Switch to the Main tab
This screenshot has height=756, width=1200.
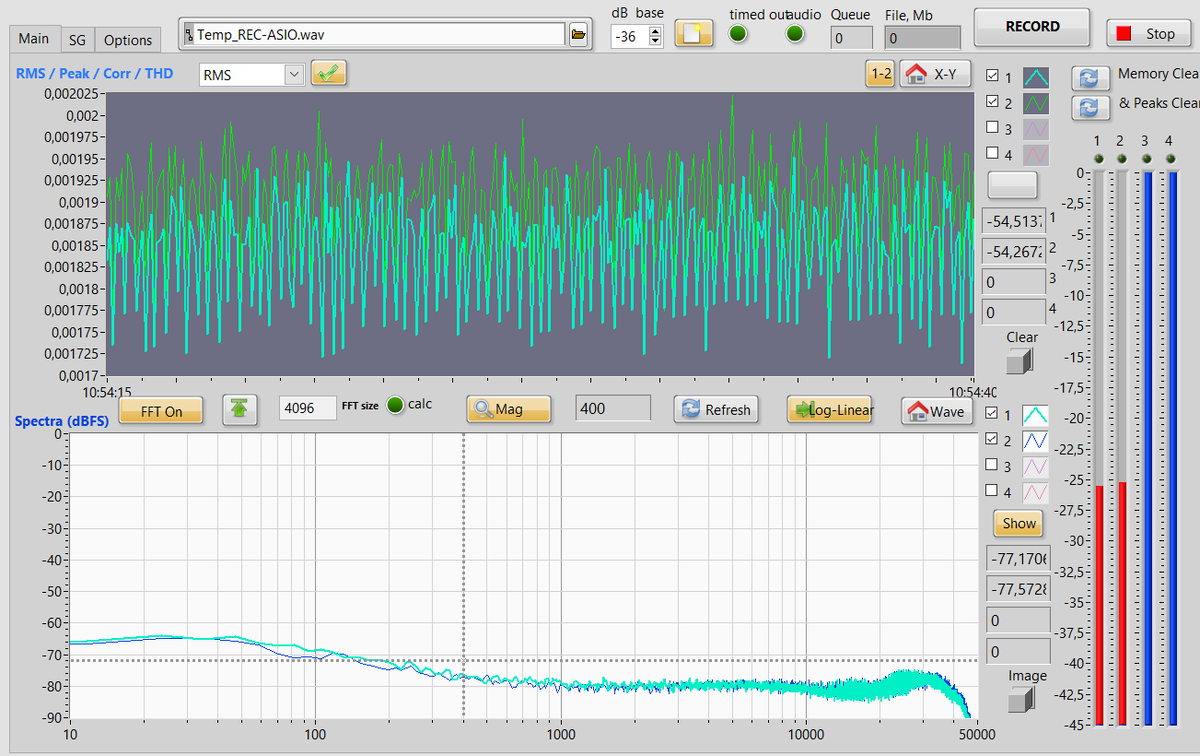(x=33, y=39)
